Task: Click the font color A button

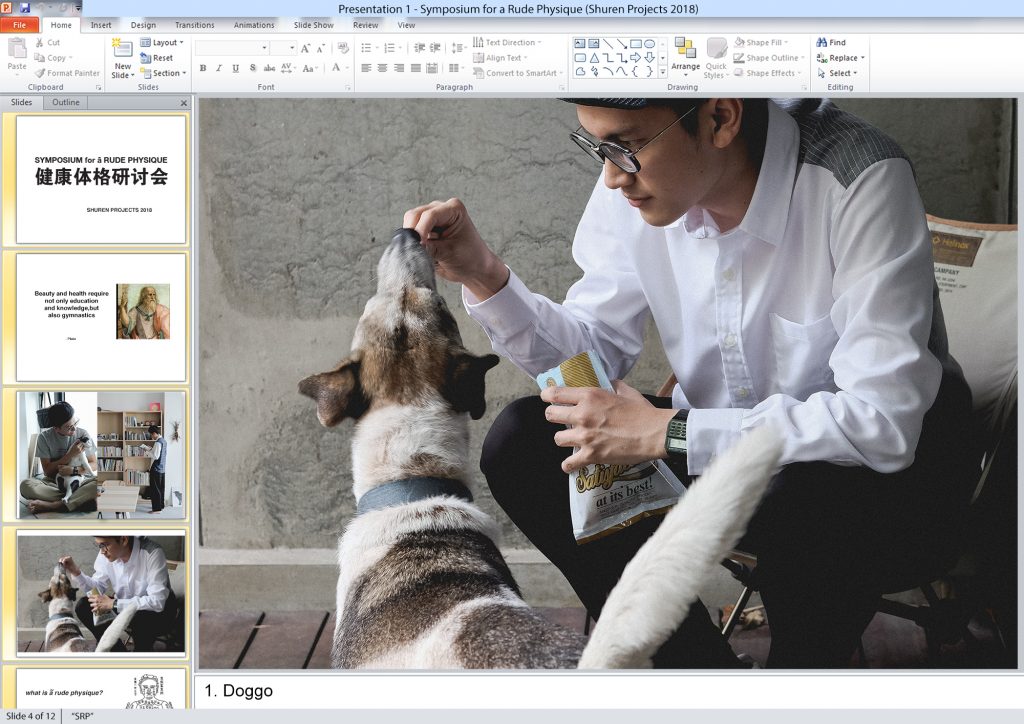Action: click(x=335, y=68)
